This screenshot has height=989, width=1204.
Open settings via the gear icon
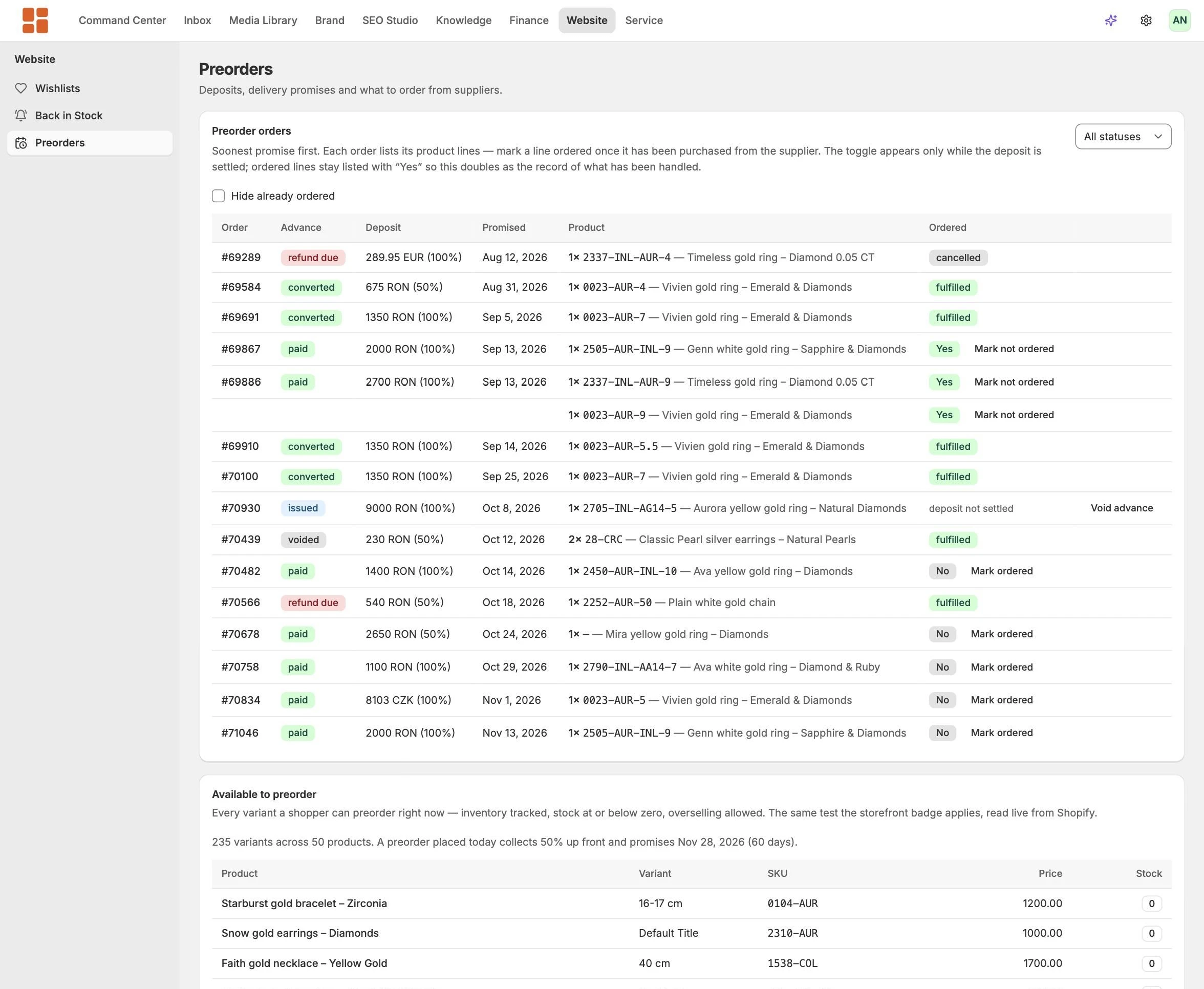point(1146,20)
